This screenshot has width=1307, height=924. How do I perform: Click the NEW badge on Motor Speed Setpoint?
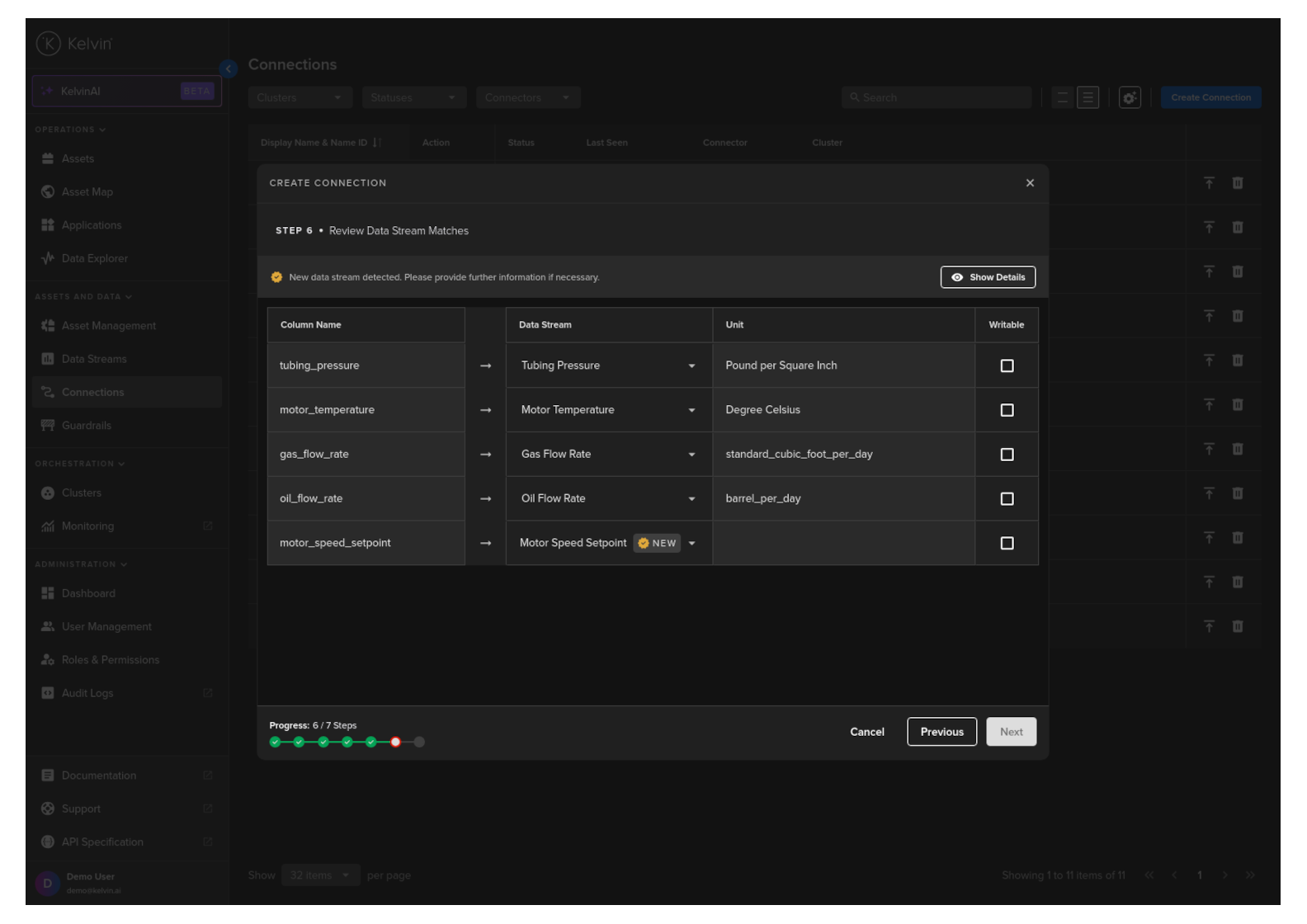657,544
